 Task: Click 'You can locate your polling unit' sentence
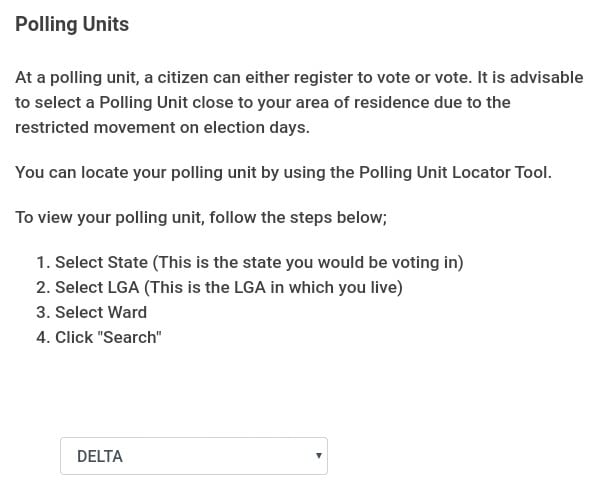283,172
